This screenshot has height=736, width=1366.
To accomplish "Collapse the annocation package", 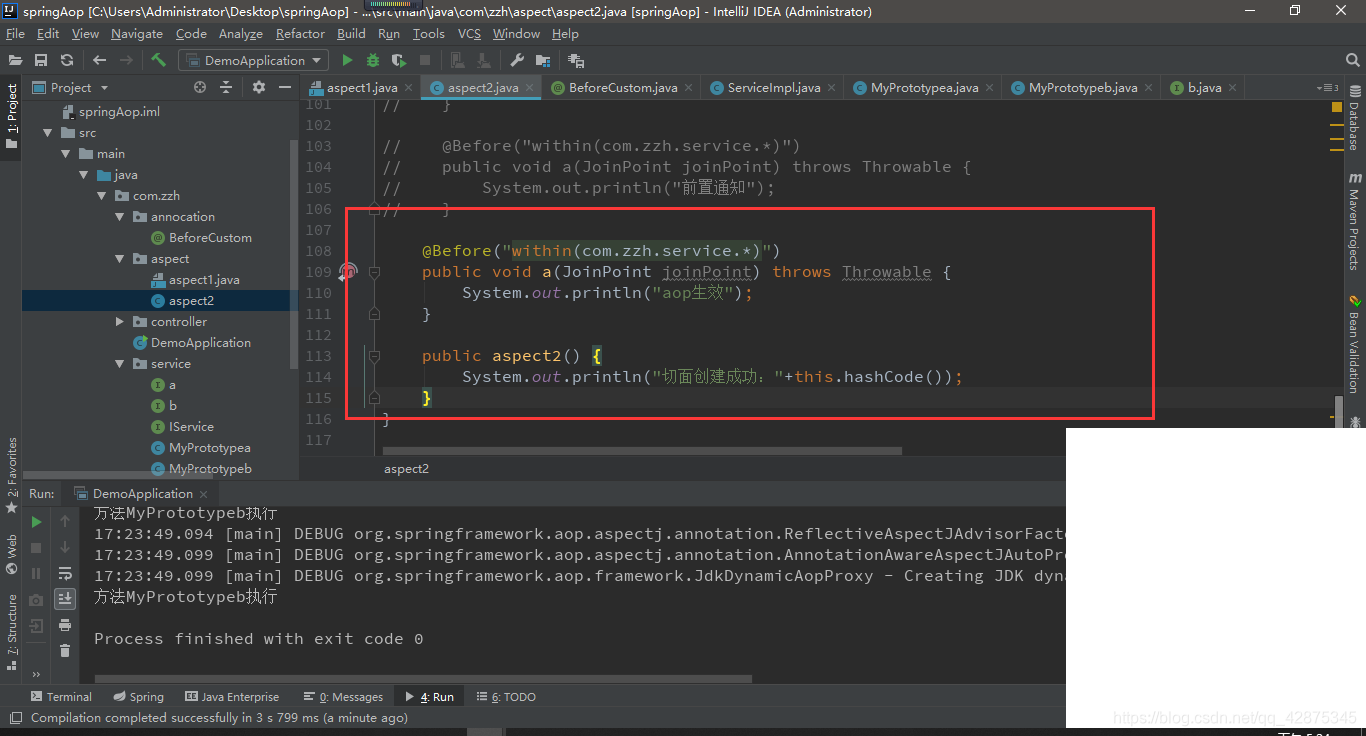I will (x=119, y=217).
